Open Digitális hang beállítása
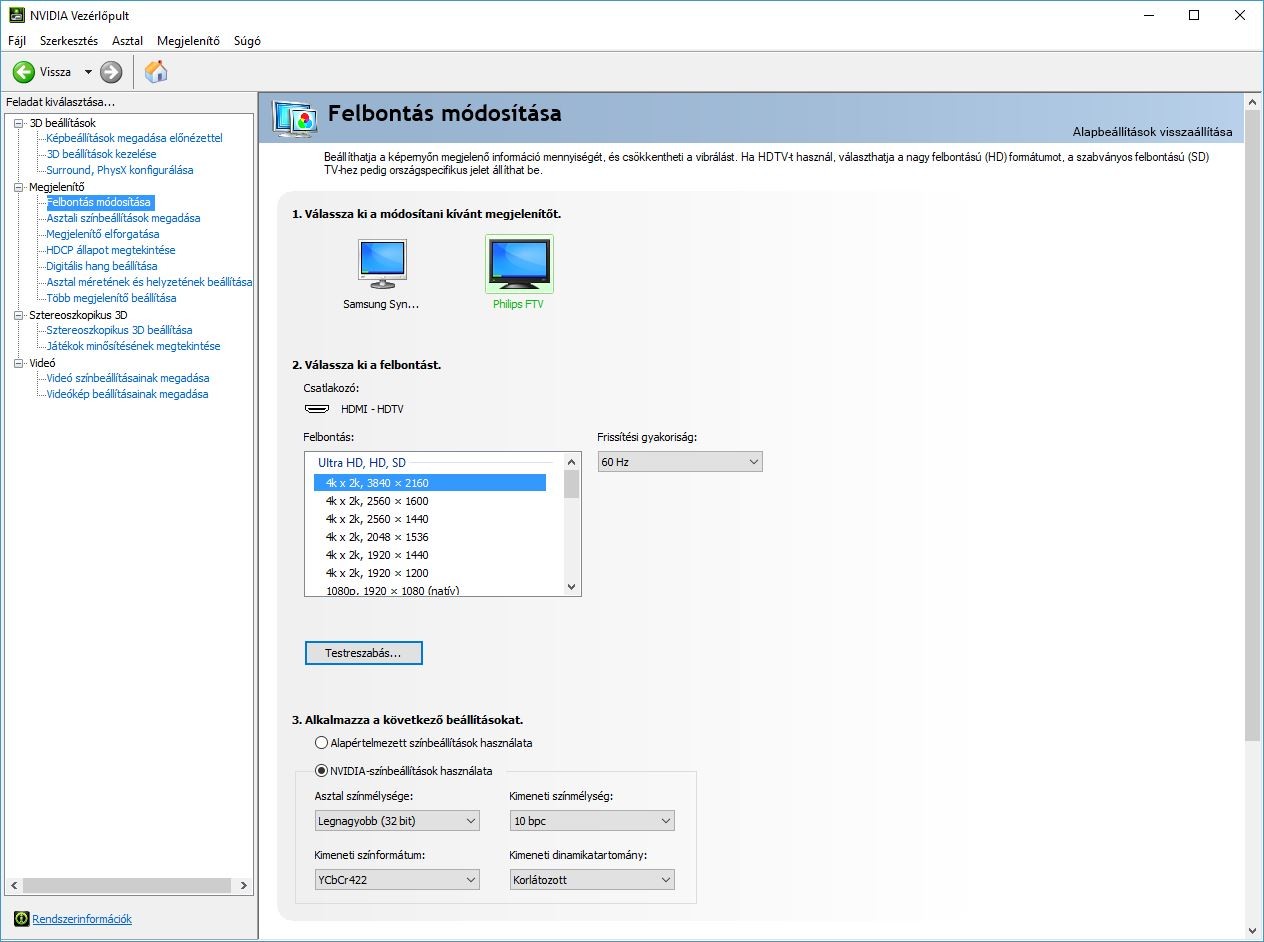Image resolution: width=1264 pixels, height=942 pixels. (x=102, y=266)
